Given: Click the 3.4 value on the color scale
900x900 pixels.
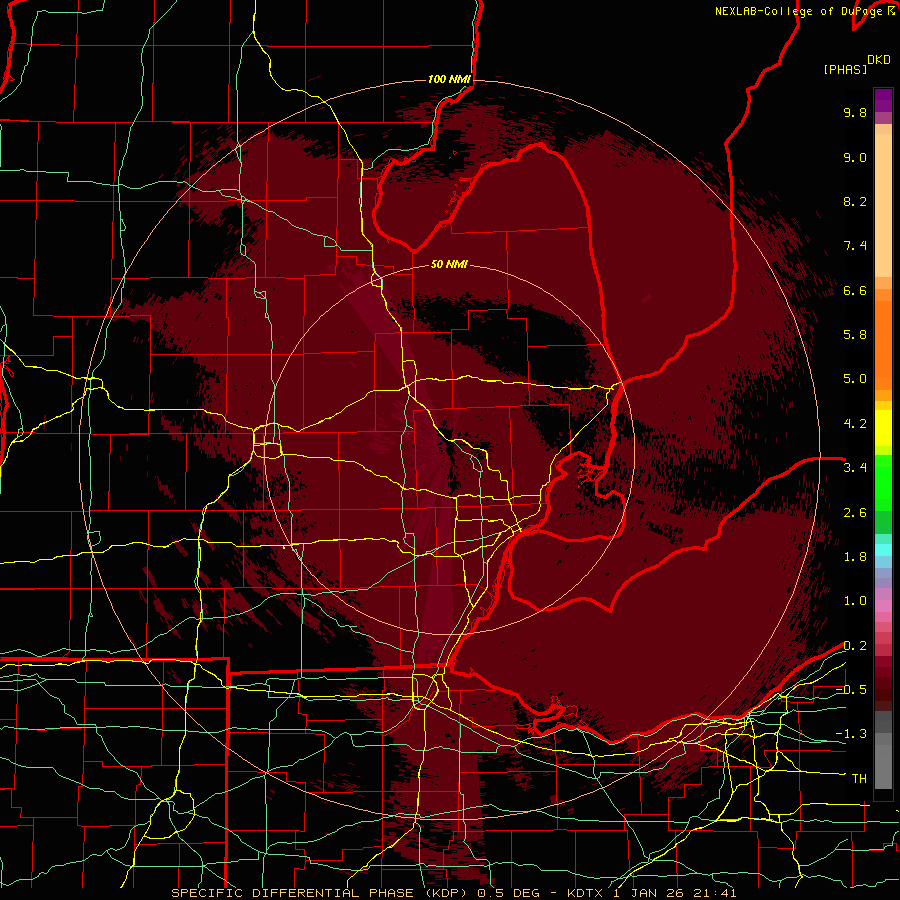Looking at the screenshot, I should [x=855, y=468].
